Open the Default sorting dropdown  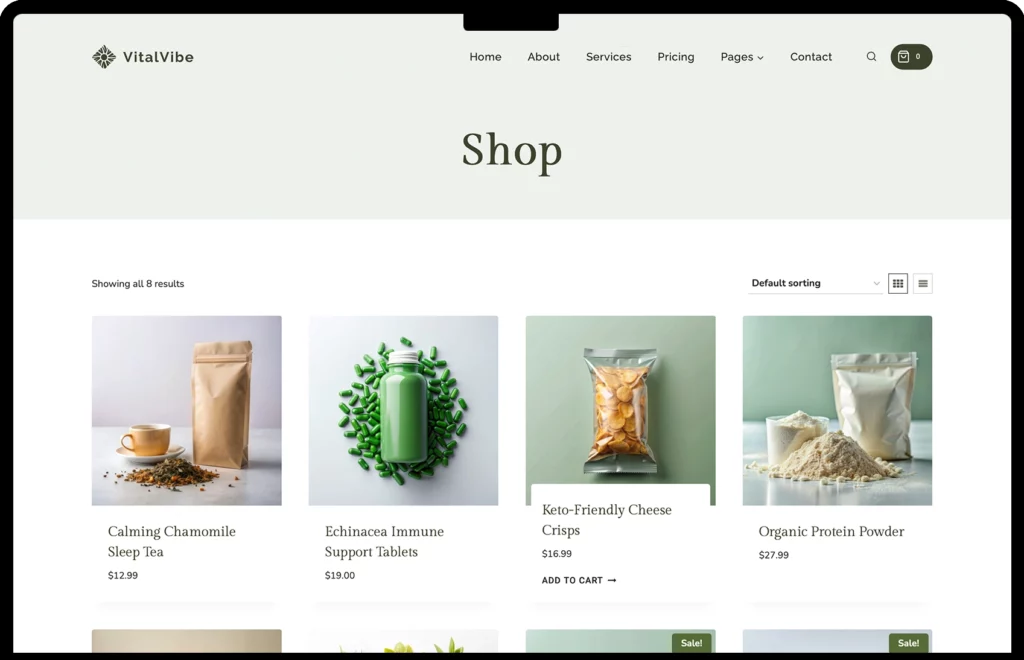(815, 283)
